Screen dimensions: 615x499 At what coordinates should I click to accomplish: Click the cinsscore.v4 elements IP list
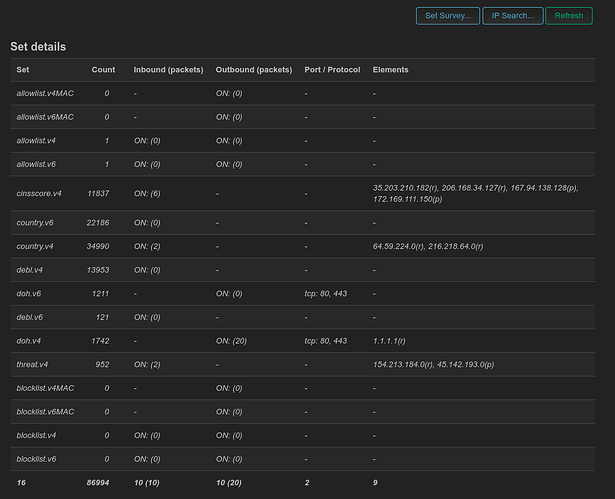(x=476, y=193)
